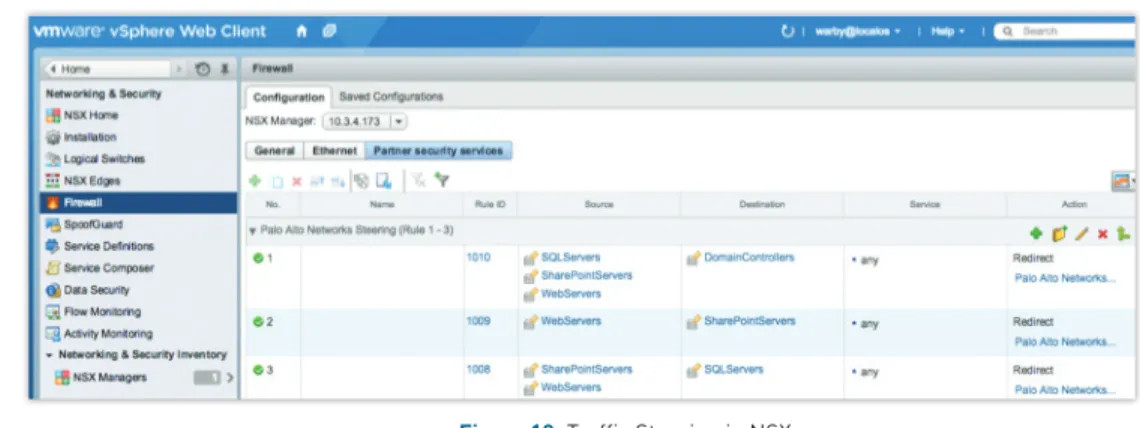Click the copy rule toolbar icon

[x=277, y=182]
